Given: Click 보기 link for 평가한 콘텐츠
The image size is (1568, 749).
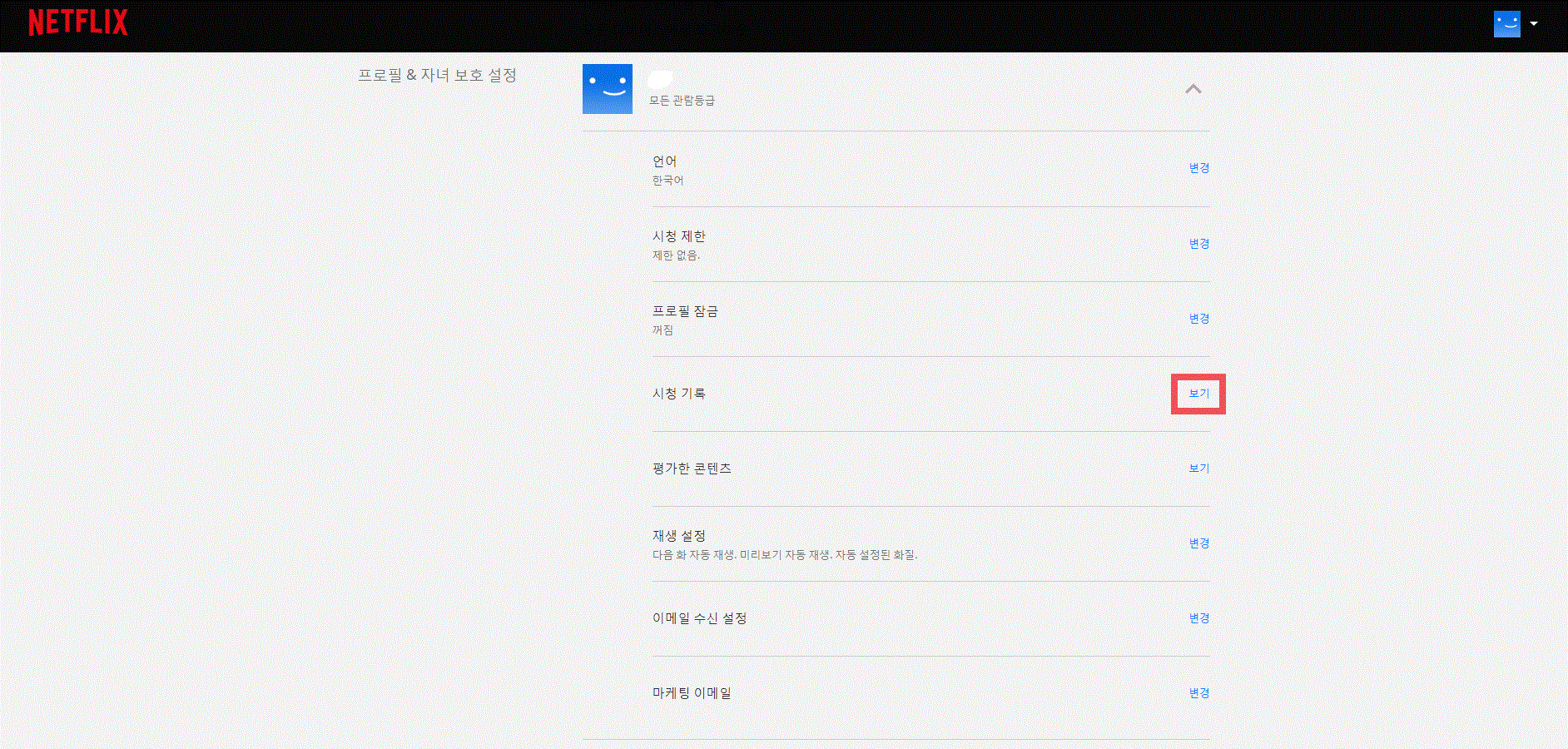Looking at the screenshot, I should 1199,469.
